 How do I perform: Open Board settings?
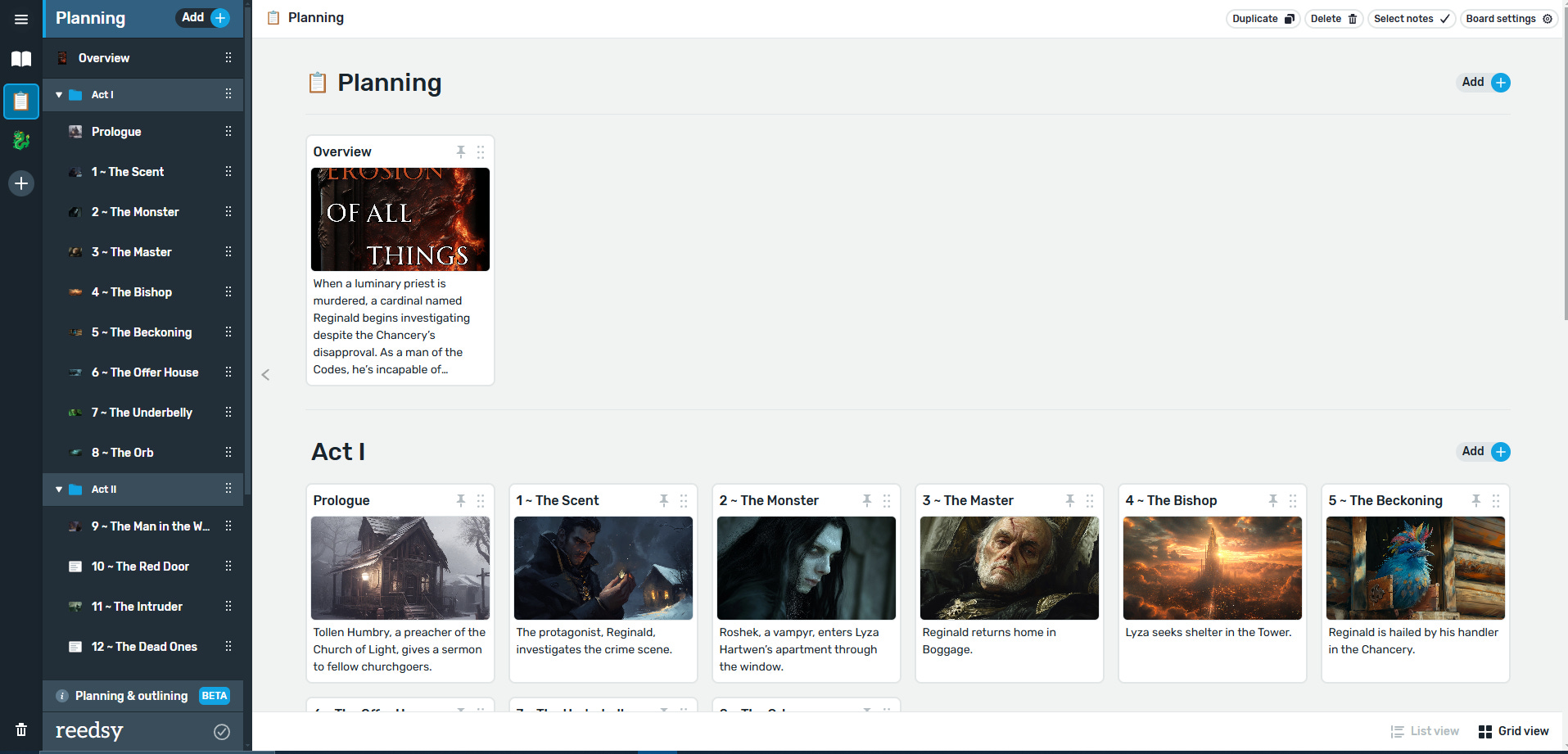(x=1508, y=19)
